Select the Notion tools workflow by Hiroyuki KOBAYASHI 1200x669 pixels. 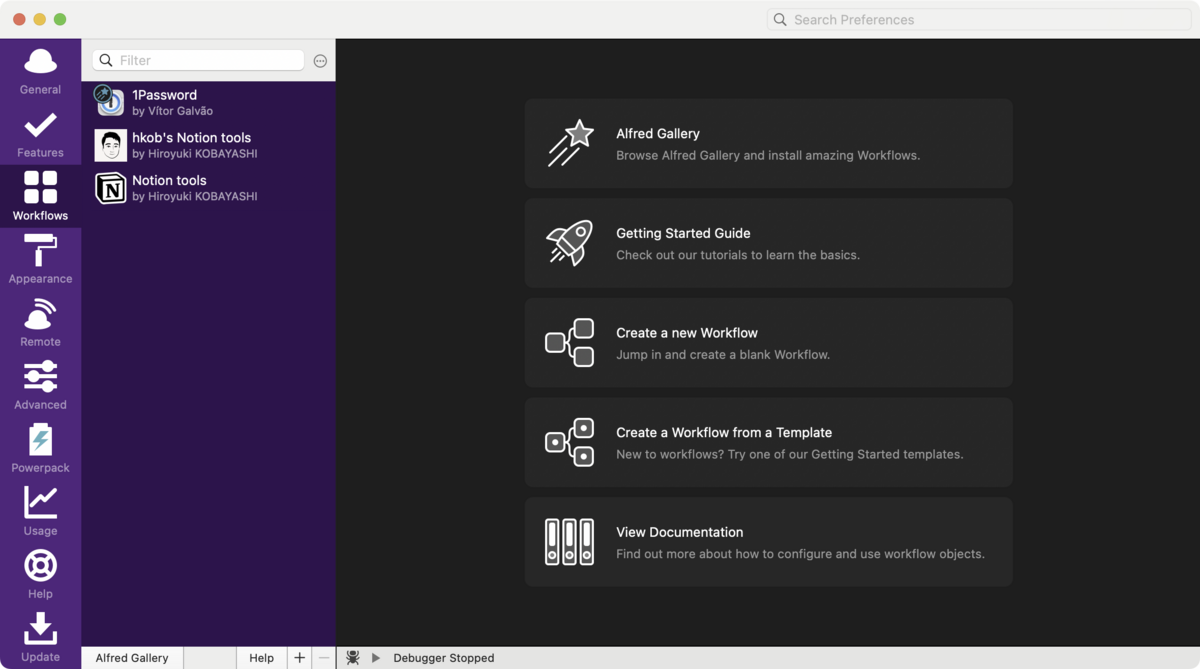[x=208, y=188]
